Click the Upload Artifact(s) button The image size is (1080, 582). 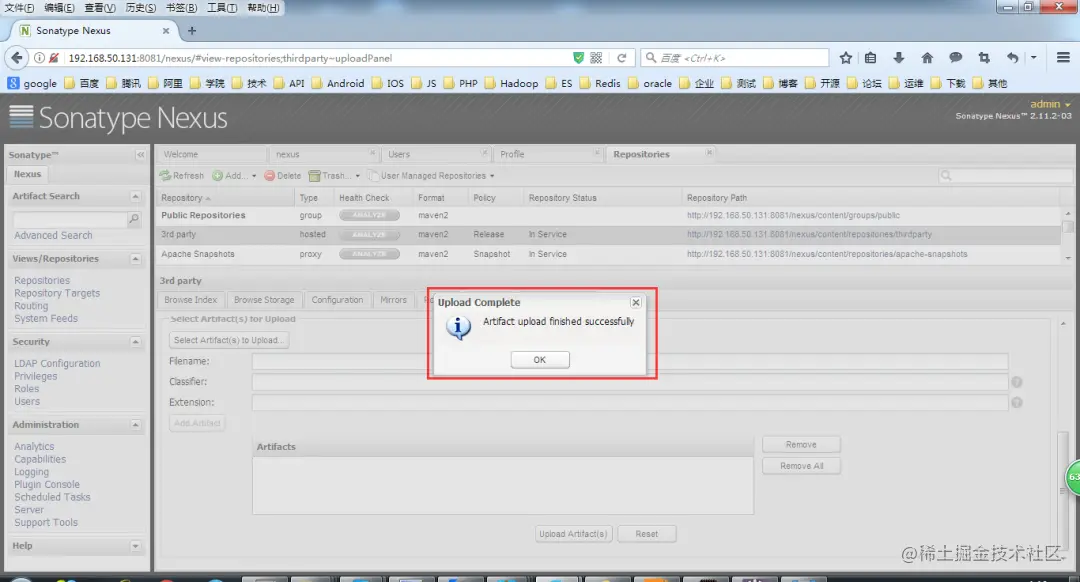[x=573, y=534]
